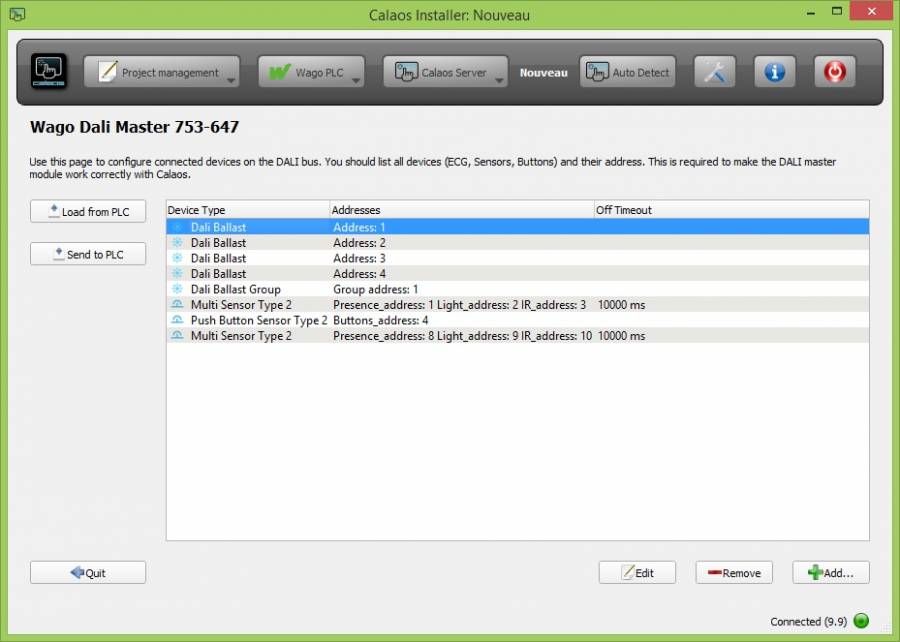Viewport: 900px width, 642px height.
Task: Click the Auto Detect toolbar button
Action: tap(627, 72)
